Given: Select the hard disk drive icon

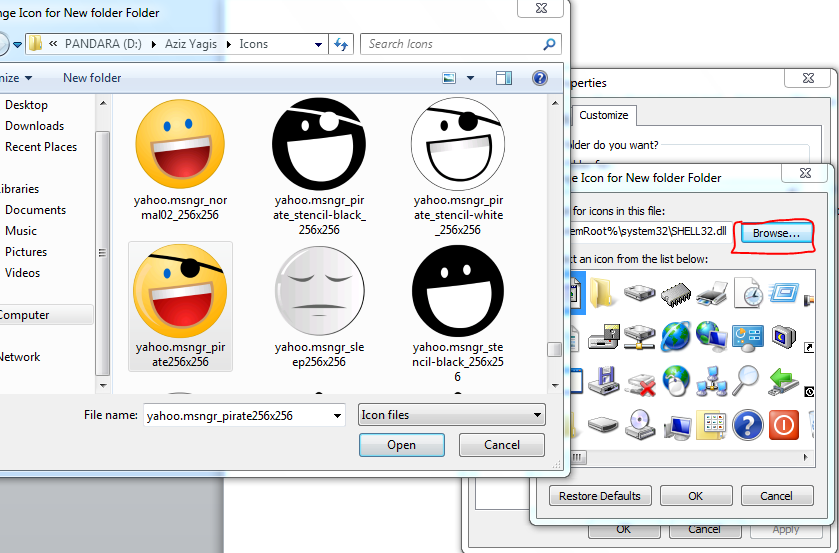Looking at the screenshot, I should click(x=639, y=293).
